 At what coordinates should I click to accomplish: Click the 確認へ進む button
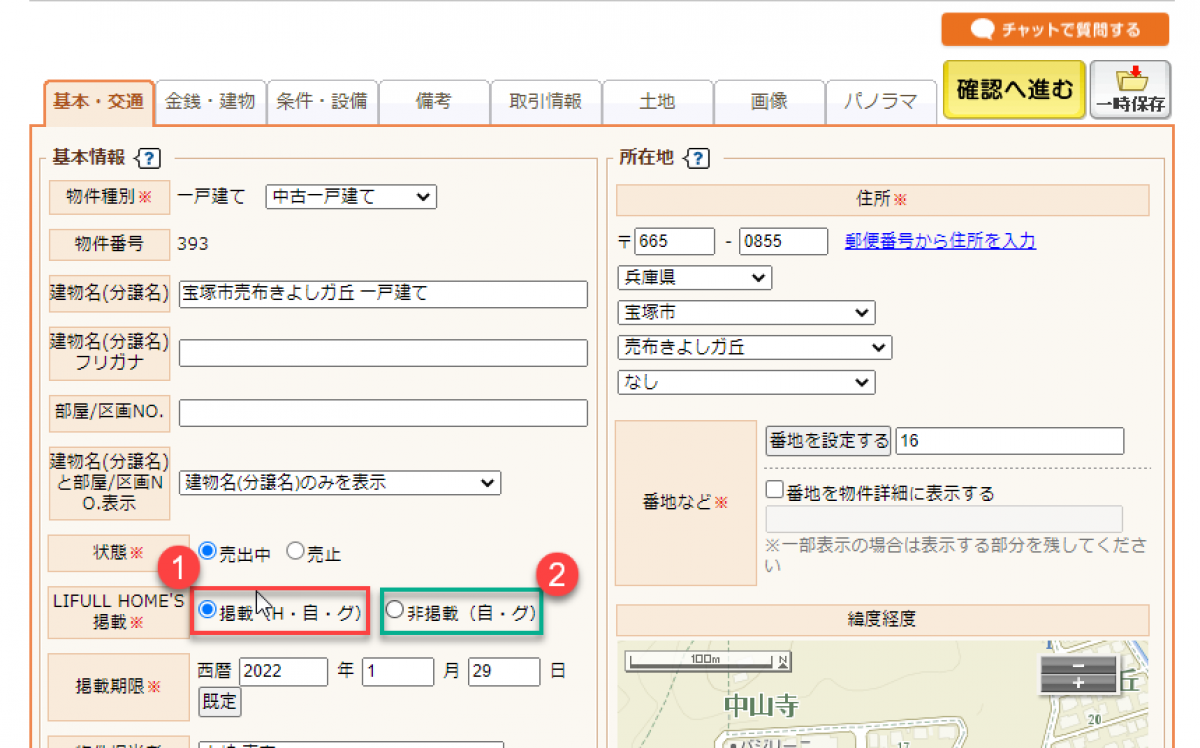click(x=1013, y=90)
